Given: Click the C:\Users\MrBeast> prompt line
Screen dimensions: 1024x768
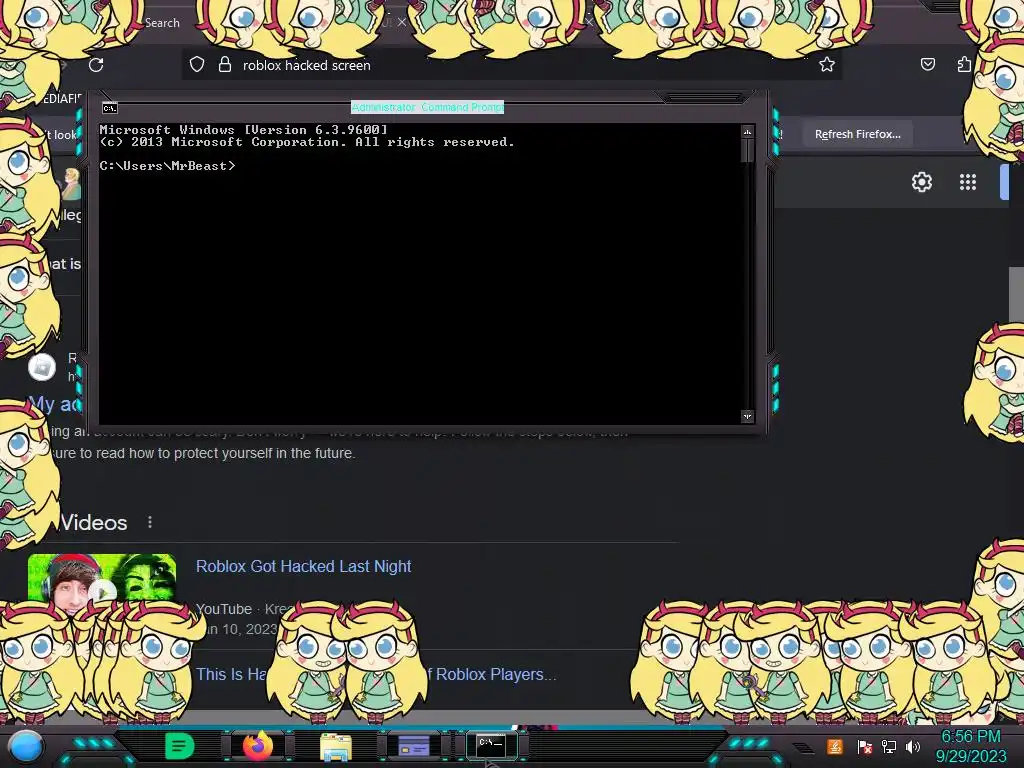Looking at the screenshot, I should pyautogui.click(x=167, y=166).
